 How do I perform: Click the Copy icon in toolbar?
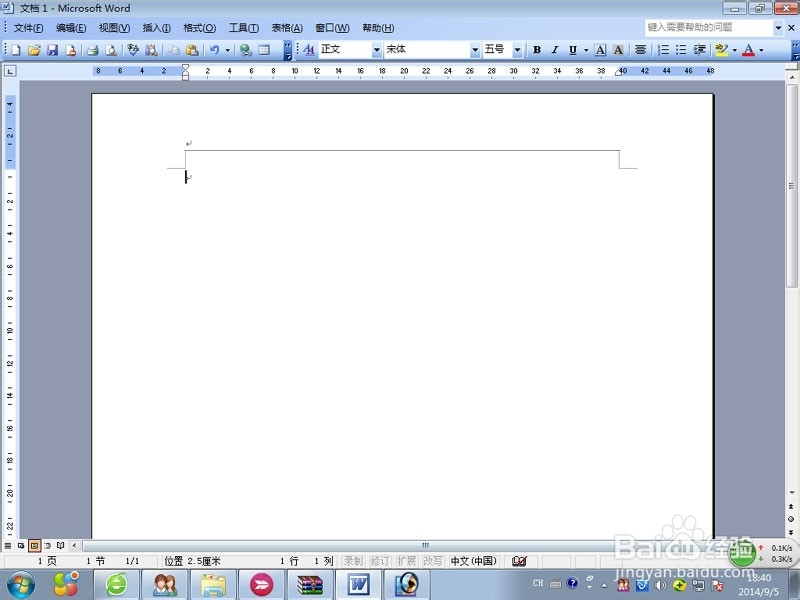click(x=174, y=50)
